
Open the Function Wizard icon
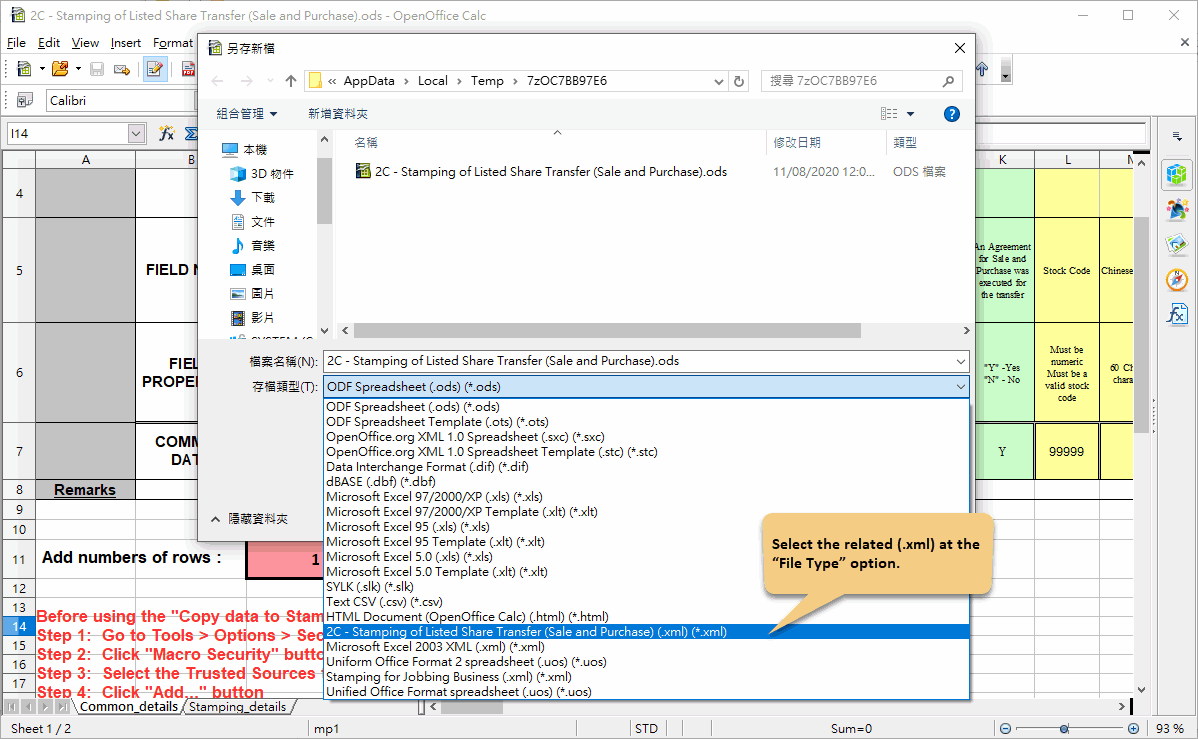click(166, 133)
